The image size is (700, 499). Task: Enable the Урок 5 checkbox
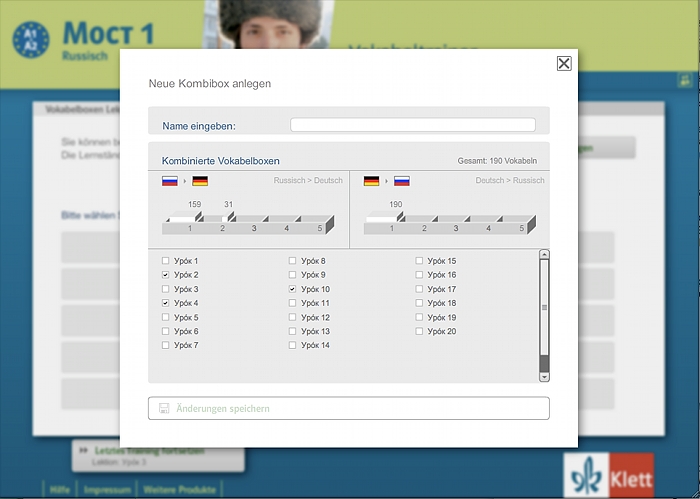coord(165,317)
